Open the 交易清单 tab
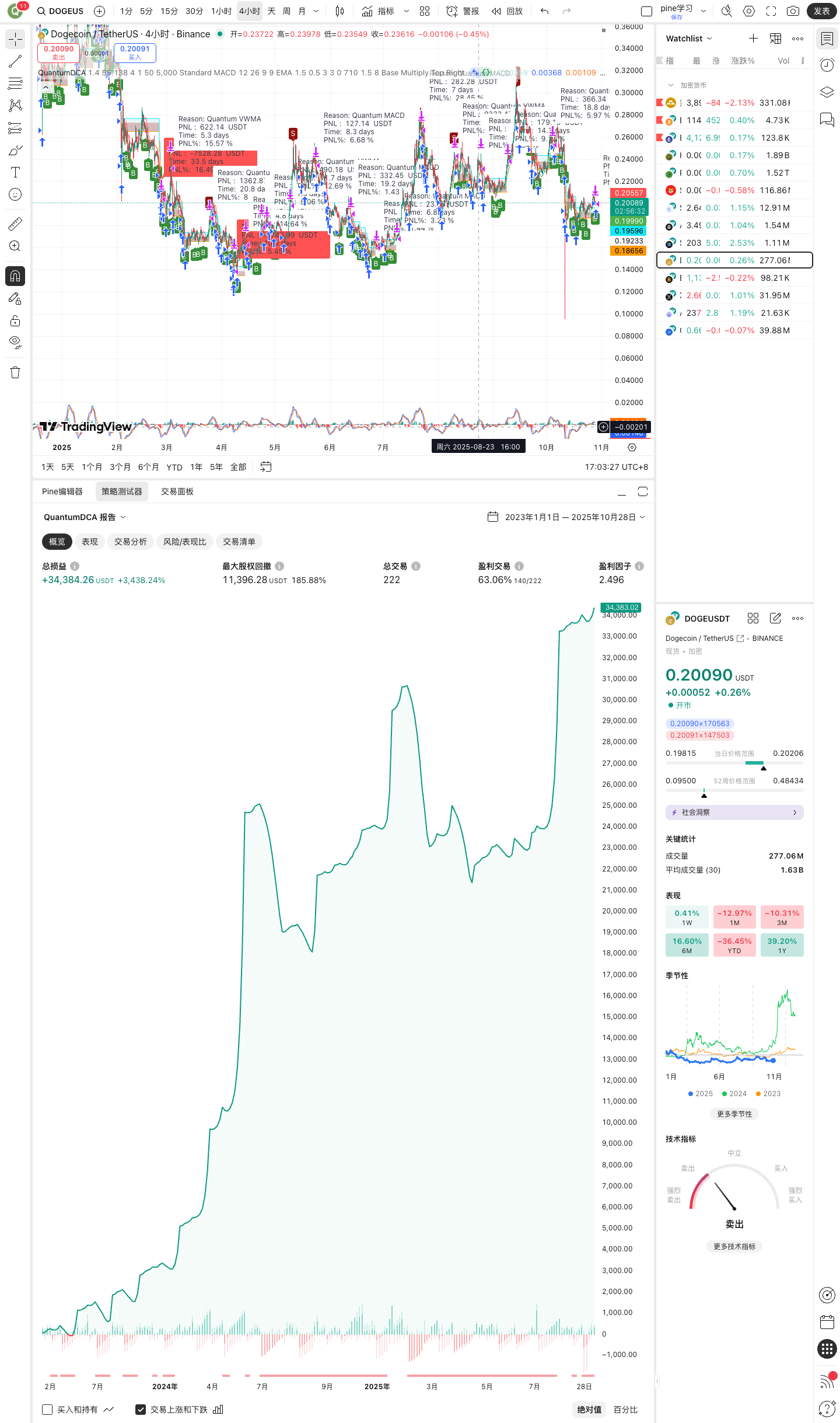The height and width of the screenshot is (1423, 840). (x=239, y=542)
